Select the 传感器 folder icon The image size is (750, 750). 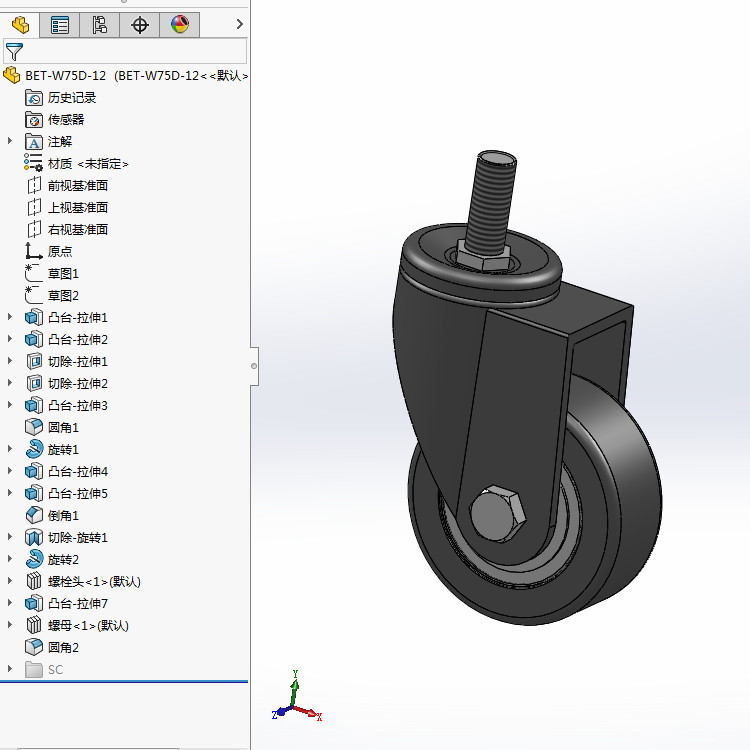pyautogui.click(x=33, y=120)
